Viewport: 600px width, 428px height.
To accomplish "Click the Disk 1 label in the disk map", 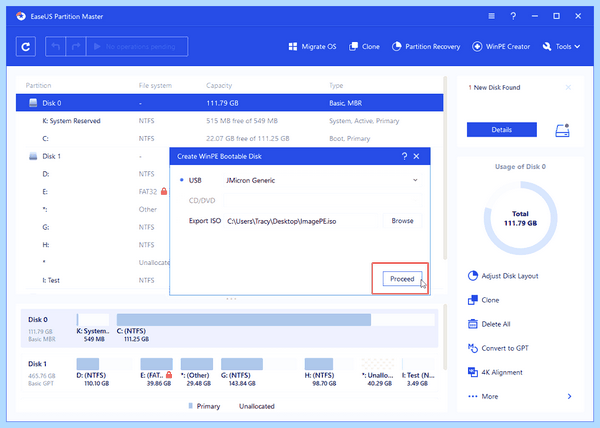I will [38, 364].
